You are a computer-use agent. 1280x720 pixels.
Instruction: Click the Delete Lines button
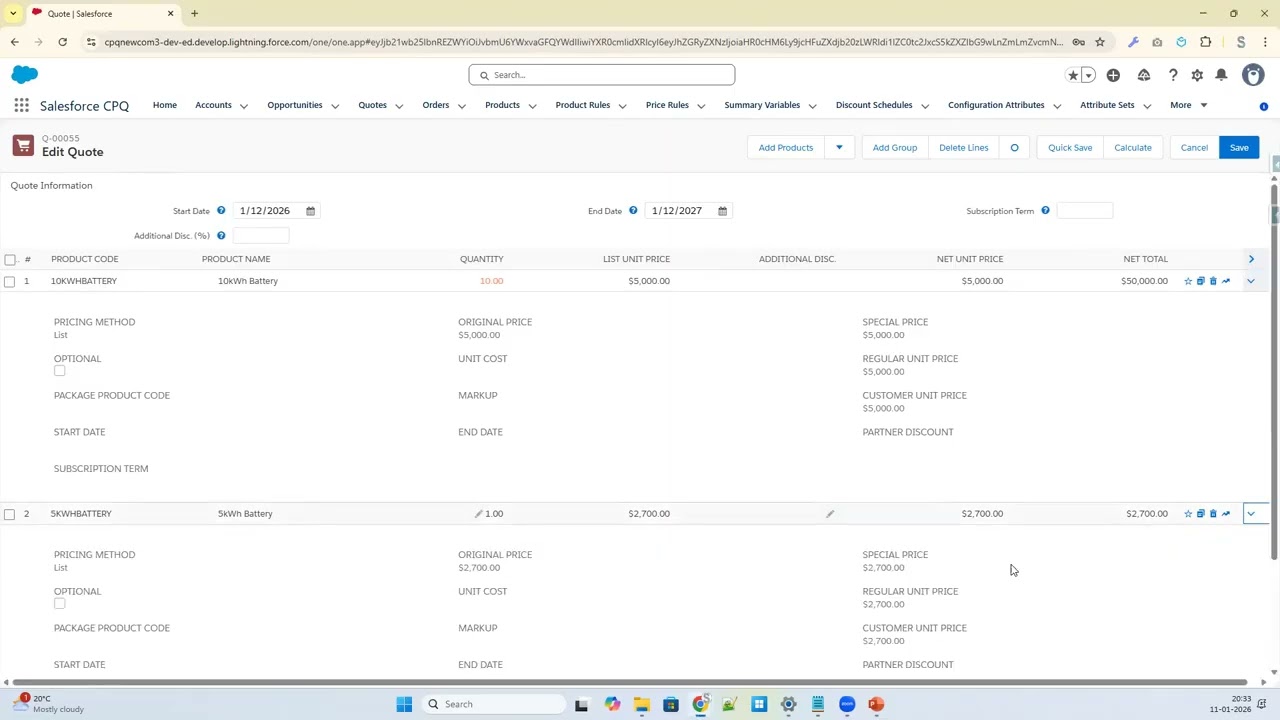pos(963,148)
